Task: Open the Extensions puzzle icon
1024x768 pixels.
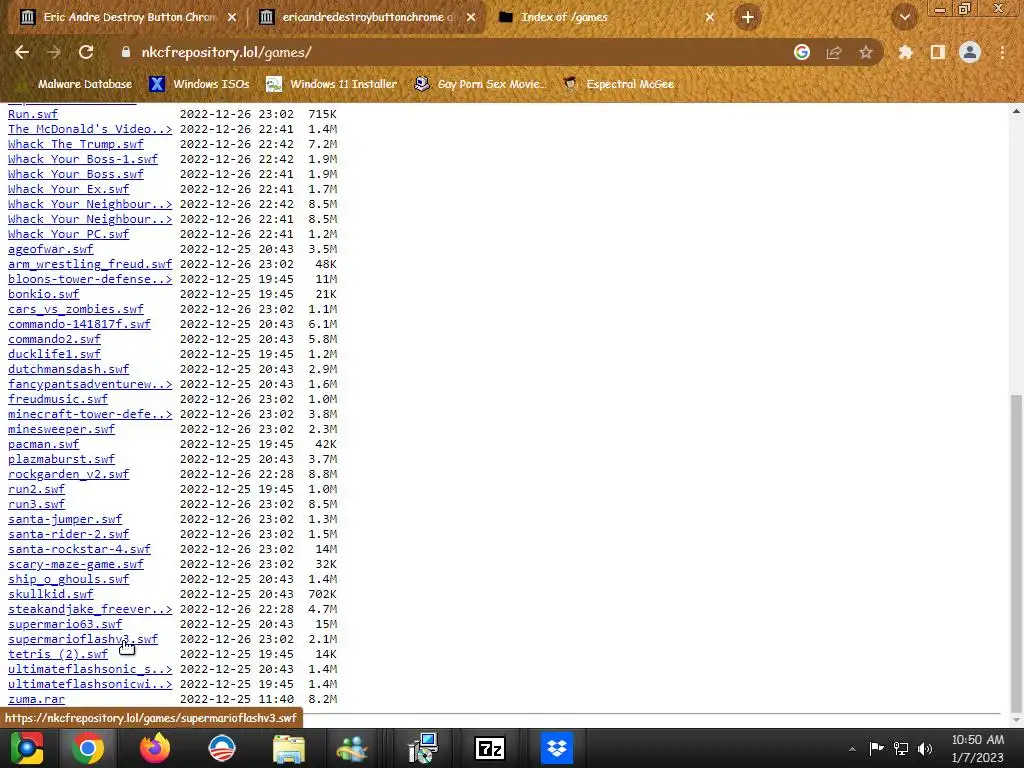Action: point(905,52)
